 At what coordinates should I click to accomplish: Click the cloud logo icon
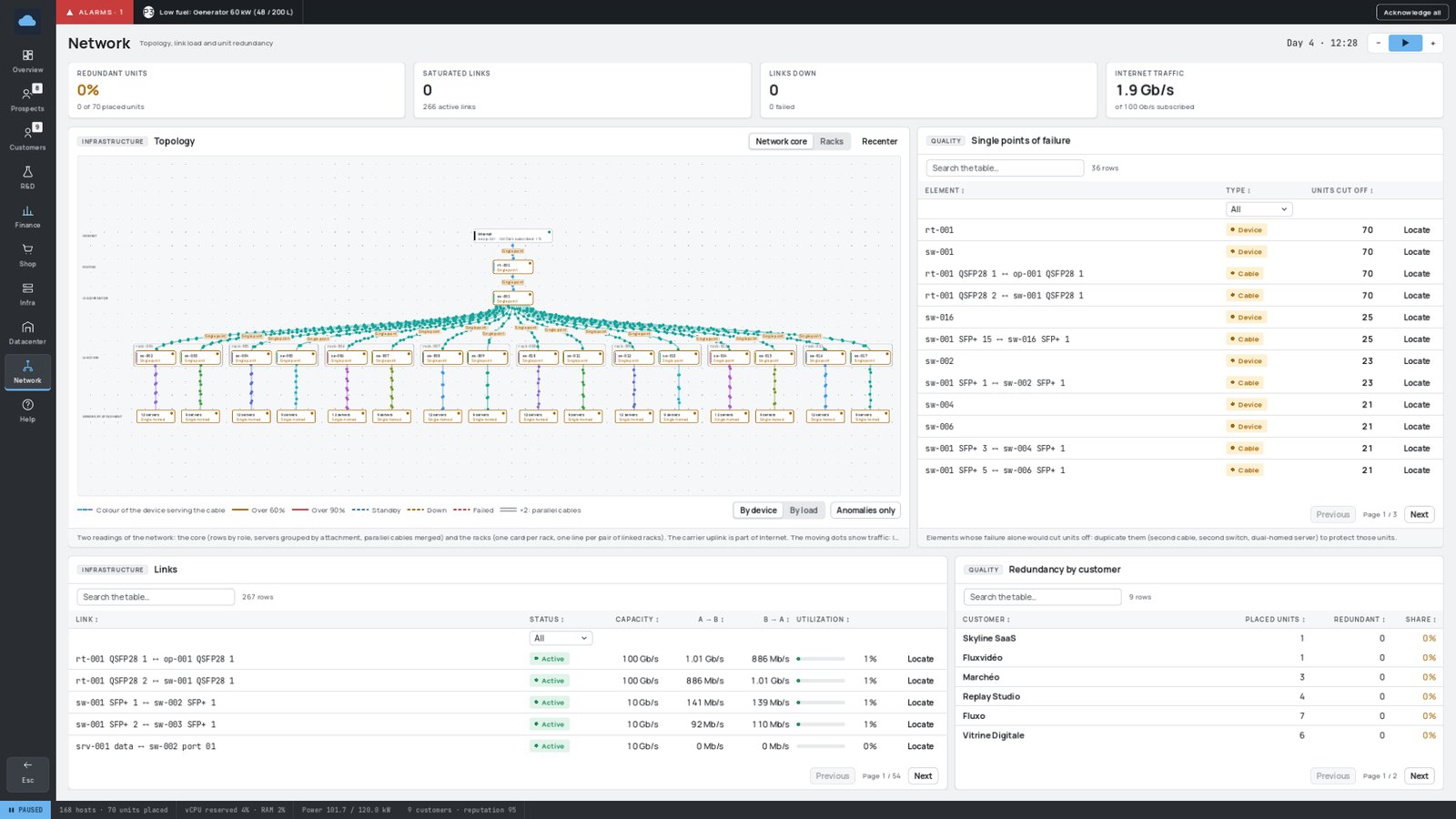coord(27,20)
